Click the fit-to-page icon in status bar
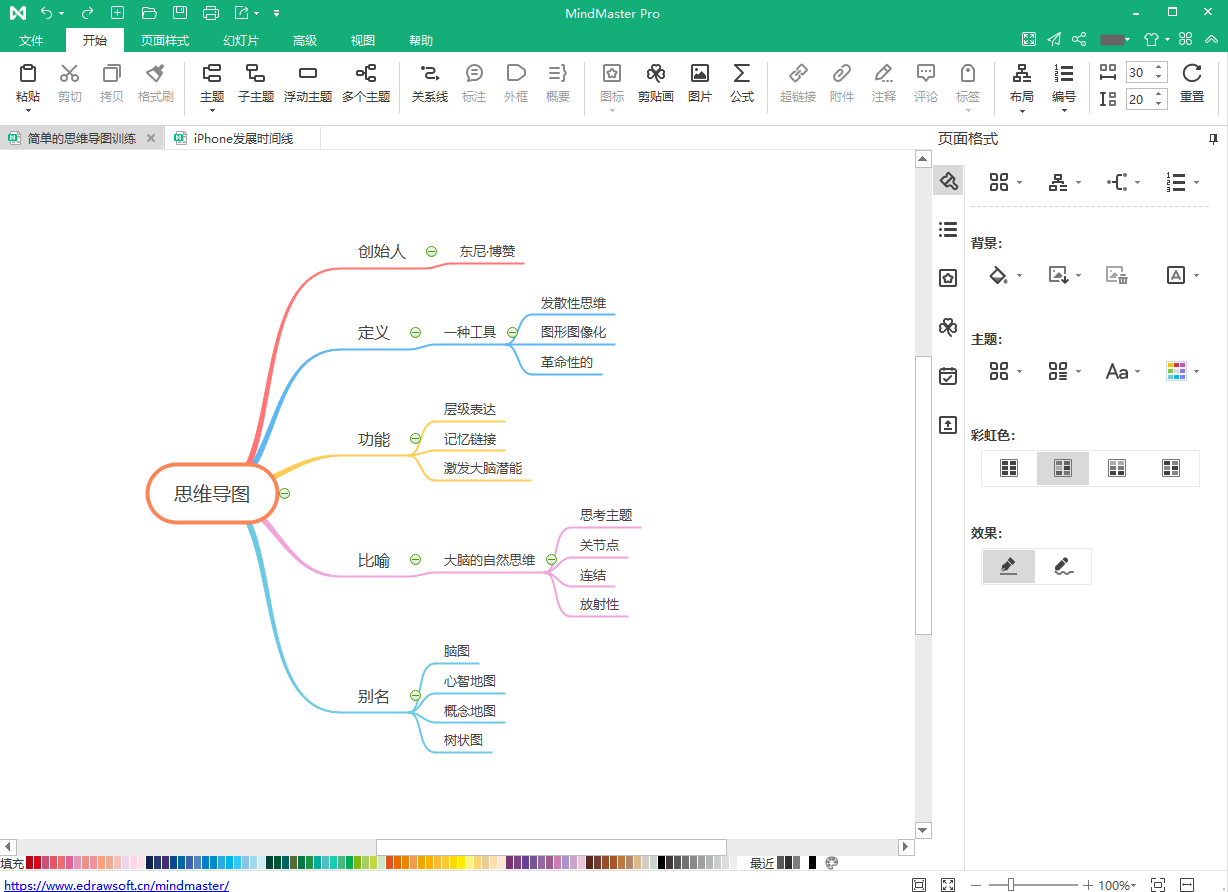Screen dimensions: 1228x892 pyautogui.click(x=919, y=885)
